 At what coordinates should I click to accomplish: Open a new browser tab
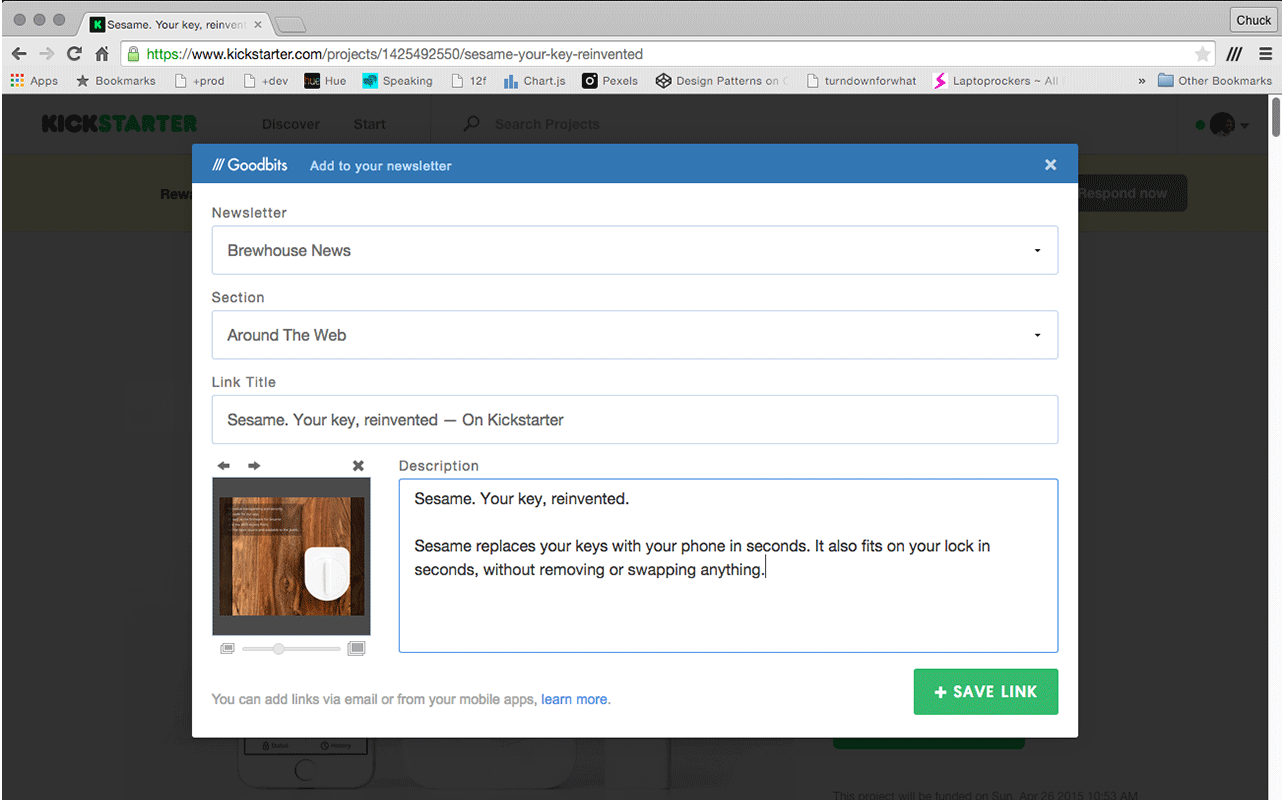pyautogui.click(x=291, y=25)
